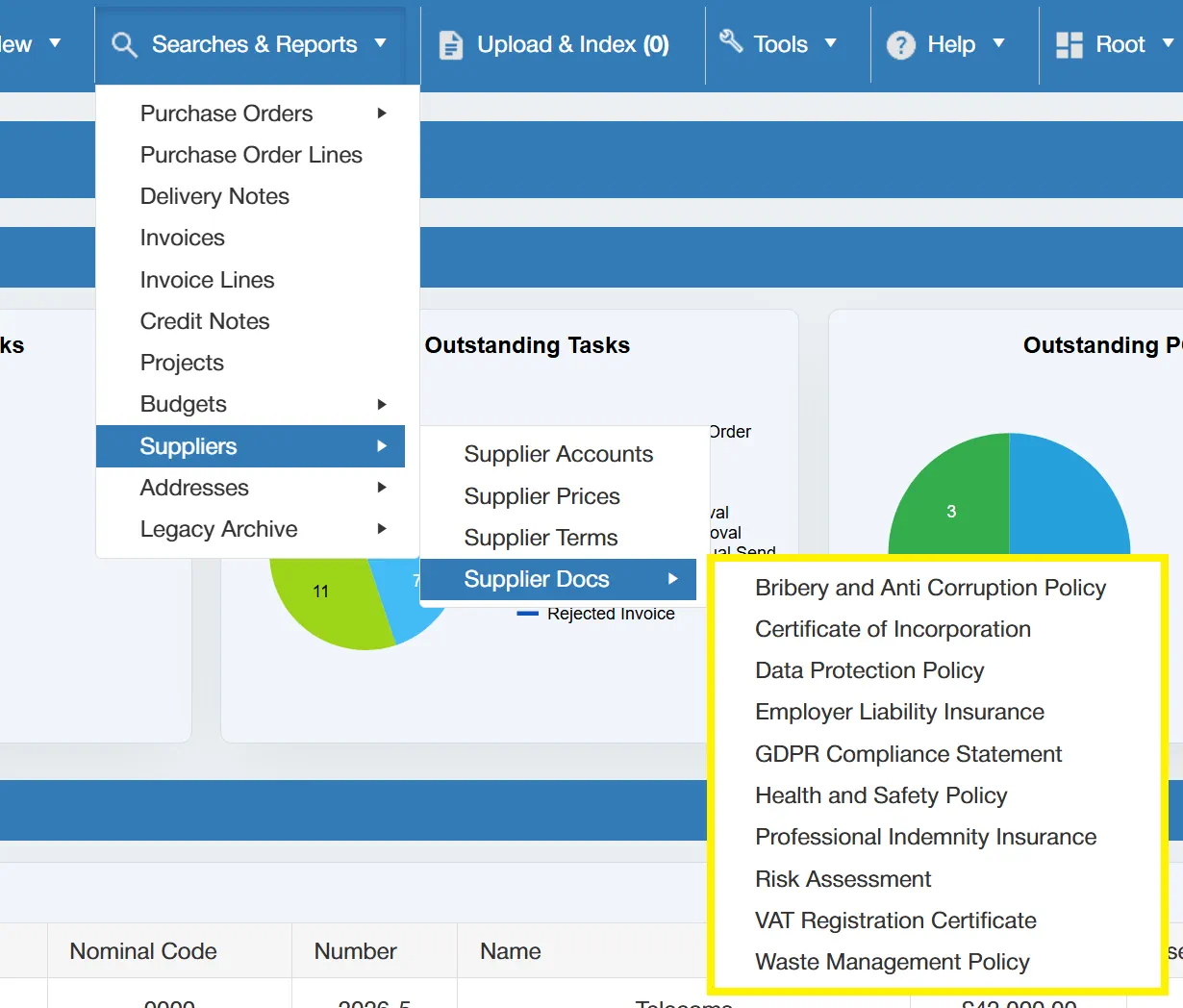The image size is (1183, 1008).
Task: Open the Tools dropdown arrow
Action: (x=830, y=43)
